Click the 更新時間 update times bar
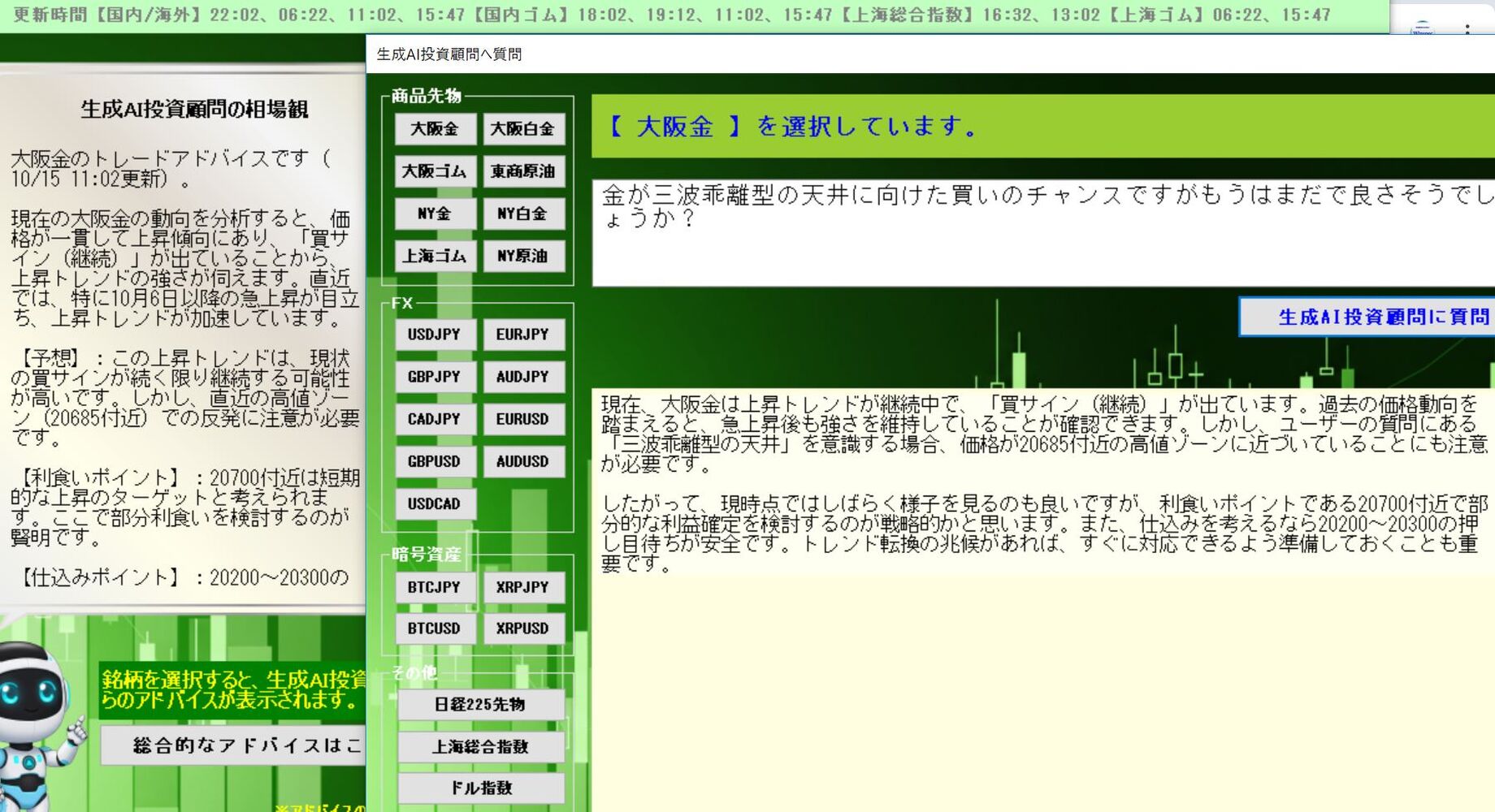Viewport: 1495px width, 812px height. (695, 15)
